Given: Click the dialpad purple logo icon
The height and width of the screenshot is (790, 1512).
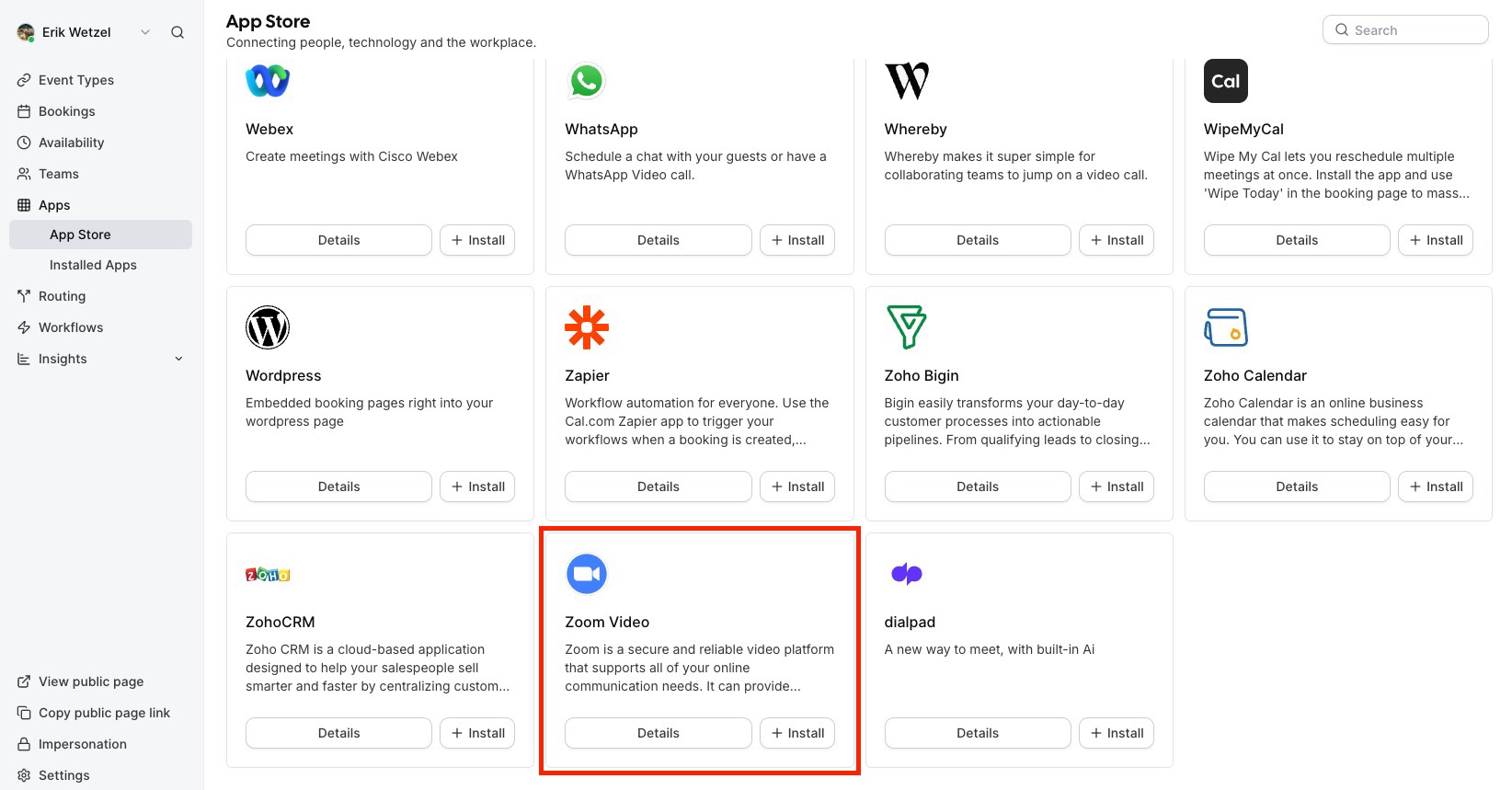Looking at the screenshot, I should (x=907, y=574).
